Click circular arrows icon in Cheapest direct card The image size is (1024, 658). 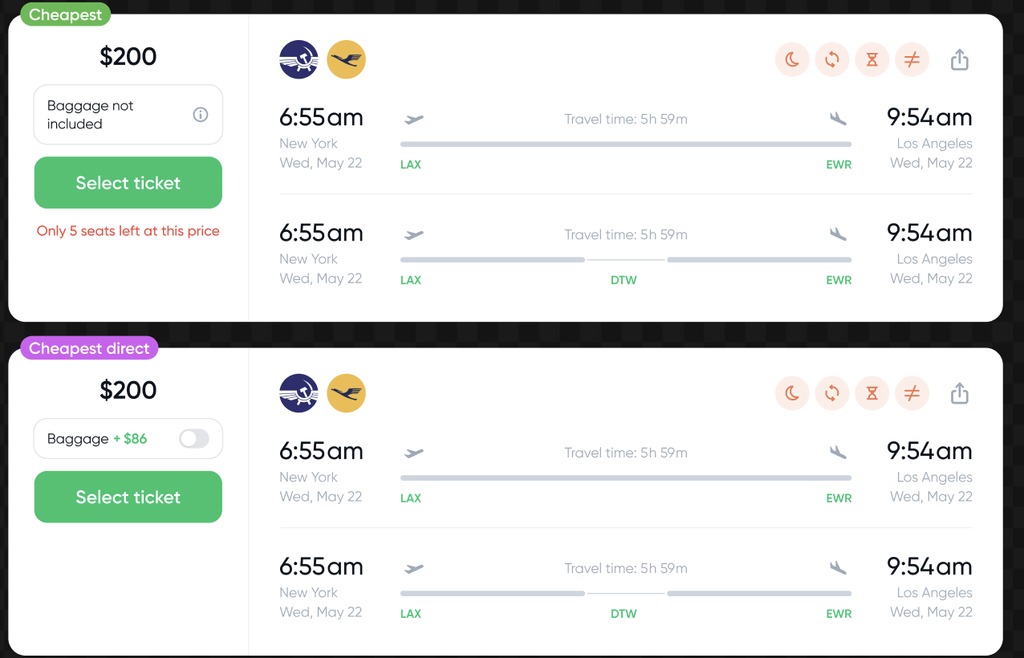tap(832, 394)
